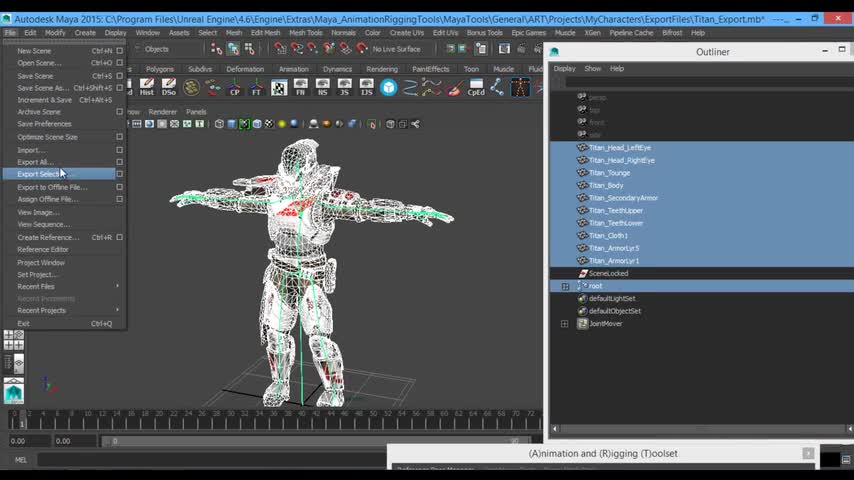This screenshot has height=480, width=854.
Task: Click the FT freeze transforms shelf icon
Action: 257,88
